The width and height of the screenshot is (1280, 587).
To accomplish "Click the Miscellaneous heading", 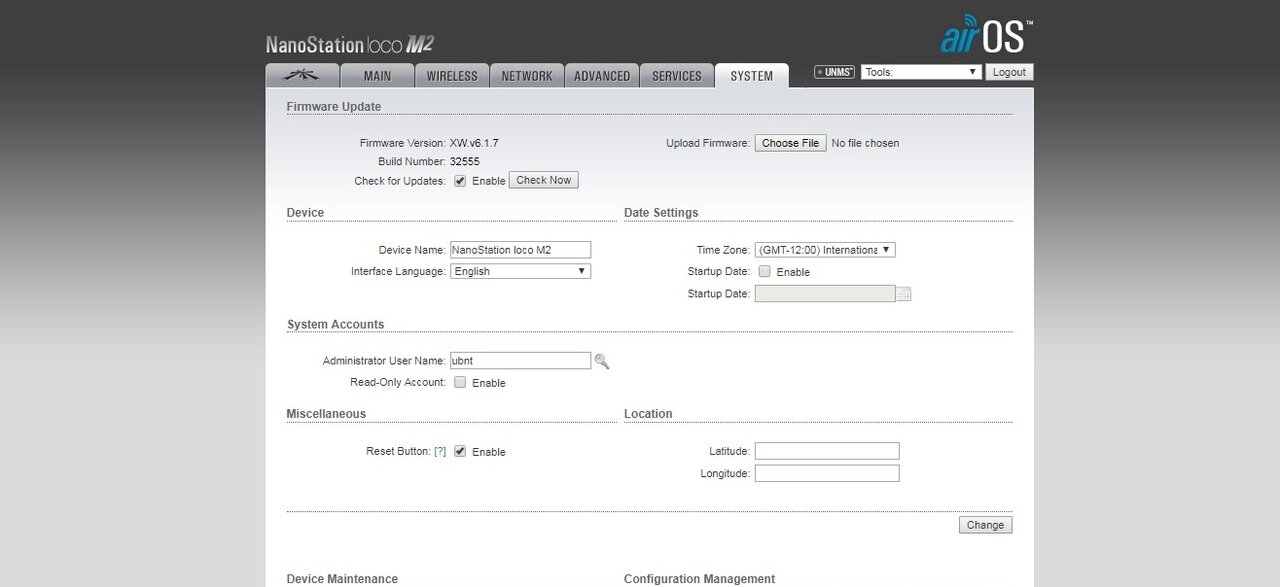I will tap(326, 414).
